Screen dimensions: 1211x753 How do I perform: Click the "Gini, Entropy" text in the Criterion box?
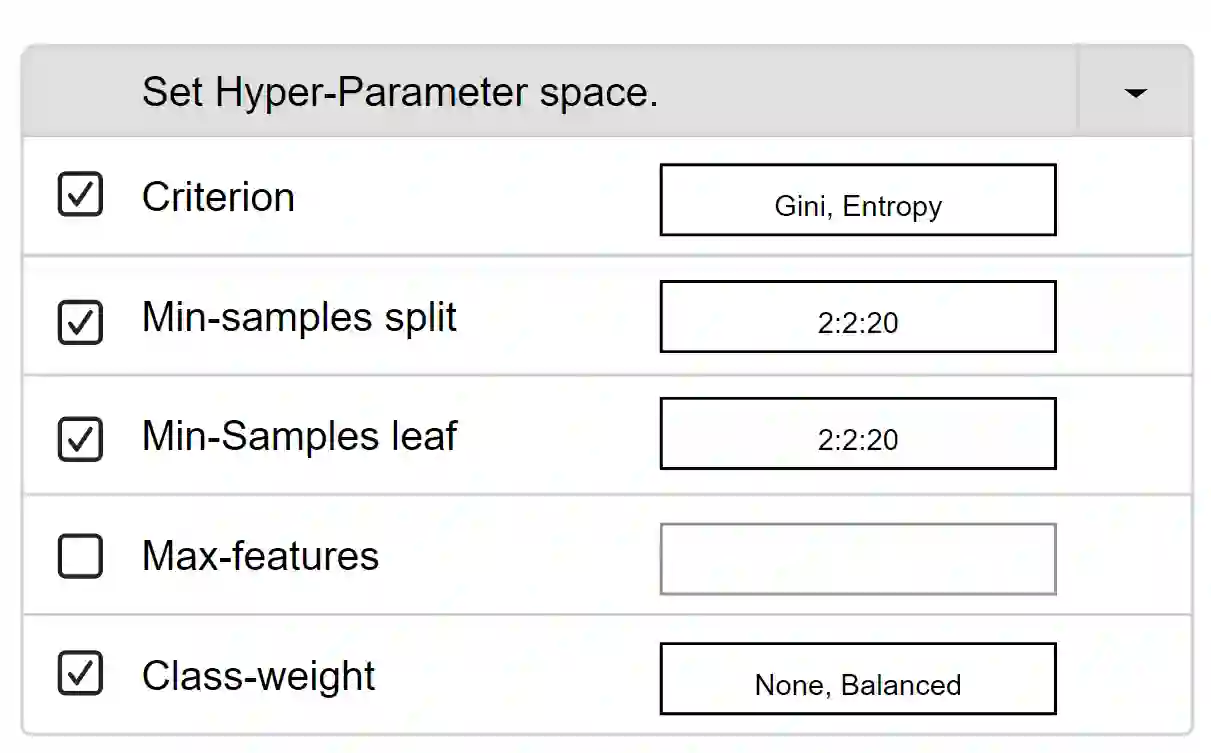click(858, 207)
